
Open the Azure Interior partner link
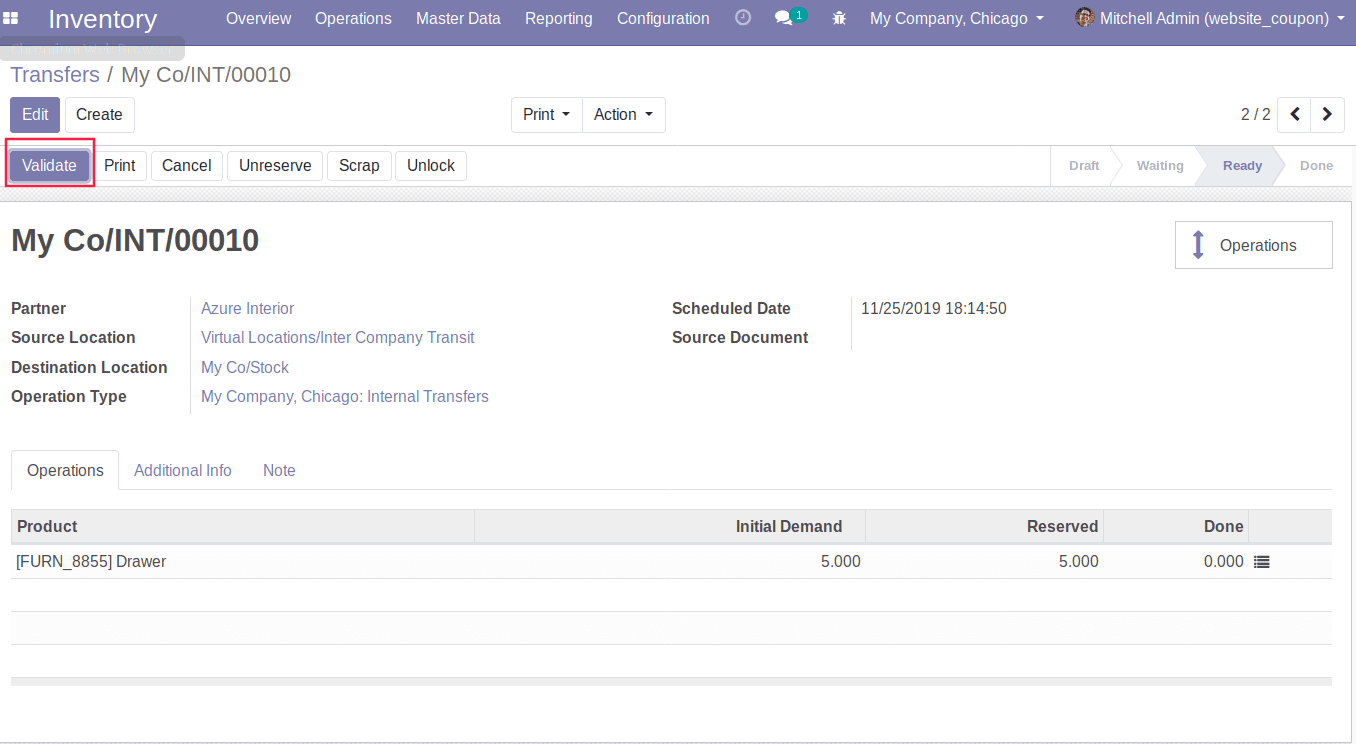tap(248, 308)
